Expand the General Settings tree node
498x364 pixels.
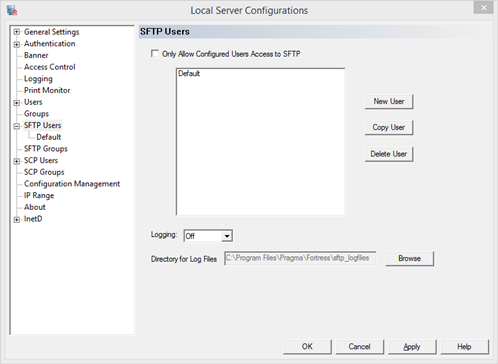point(17,32)
